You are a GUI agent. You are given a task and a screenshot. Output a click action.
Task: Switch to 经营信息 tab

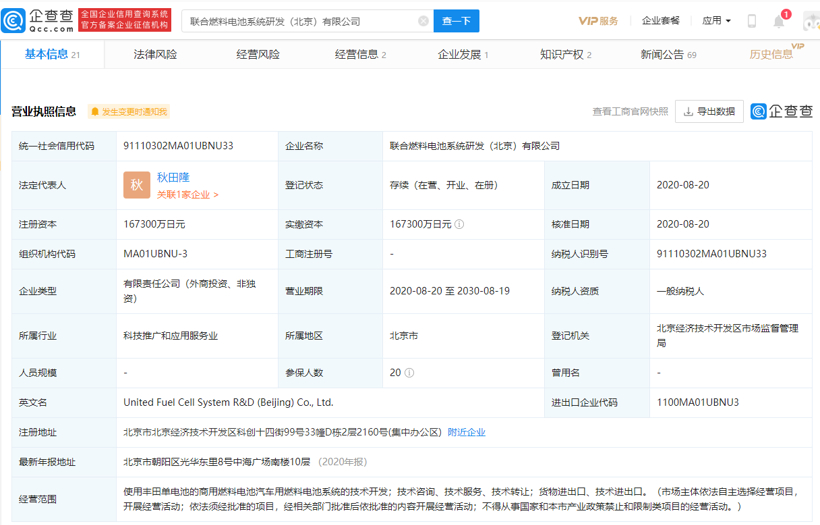[x=360, y=54]
